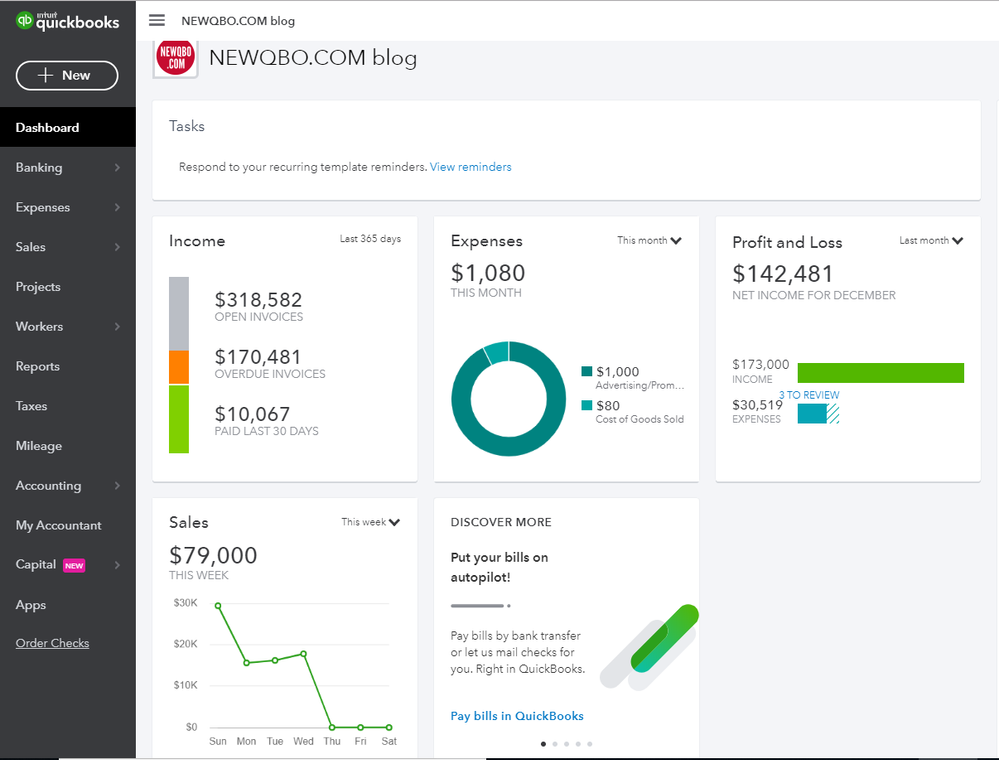Open the Order Checks link
The height and width of the screenshot is (760, 999).
pyautogui.click(x=52, y=643)
